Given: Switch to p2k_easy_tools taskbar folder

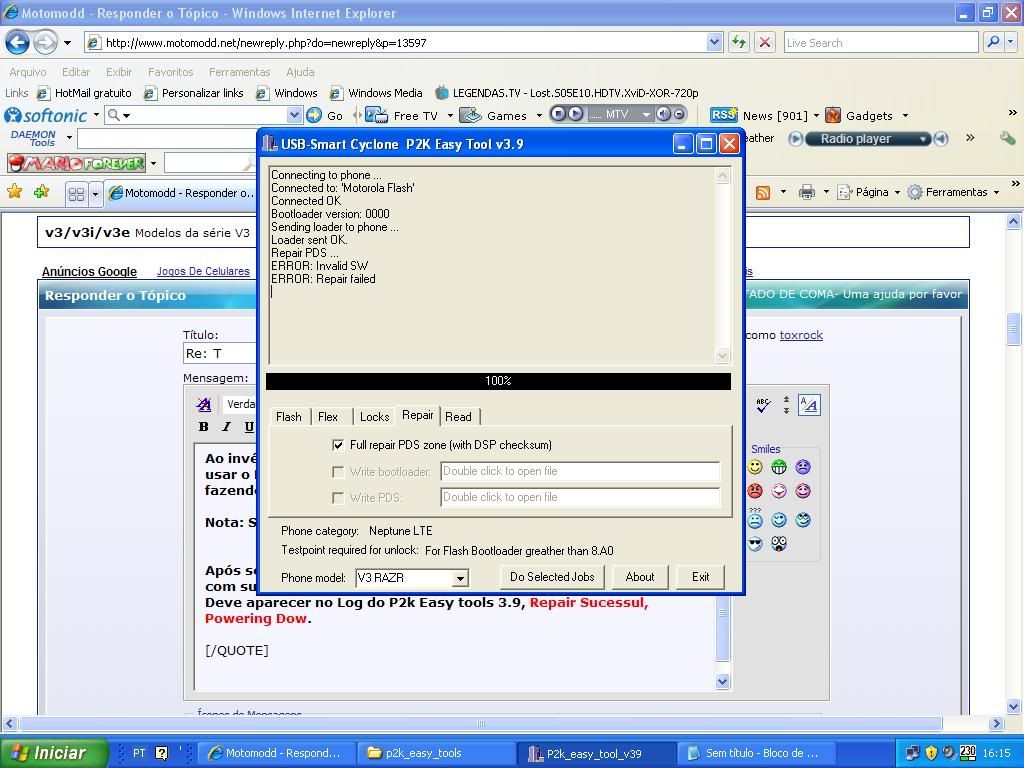Looking at the screenshot, I should [x=436, y=753].
